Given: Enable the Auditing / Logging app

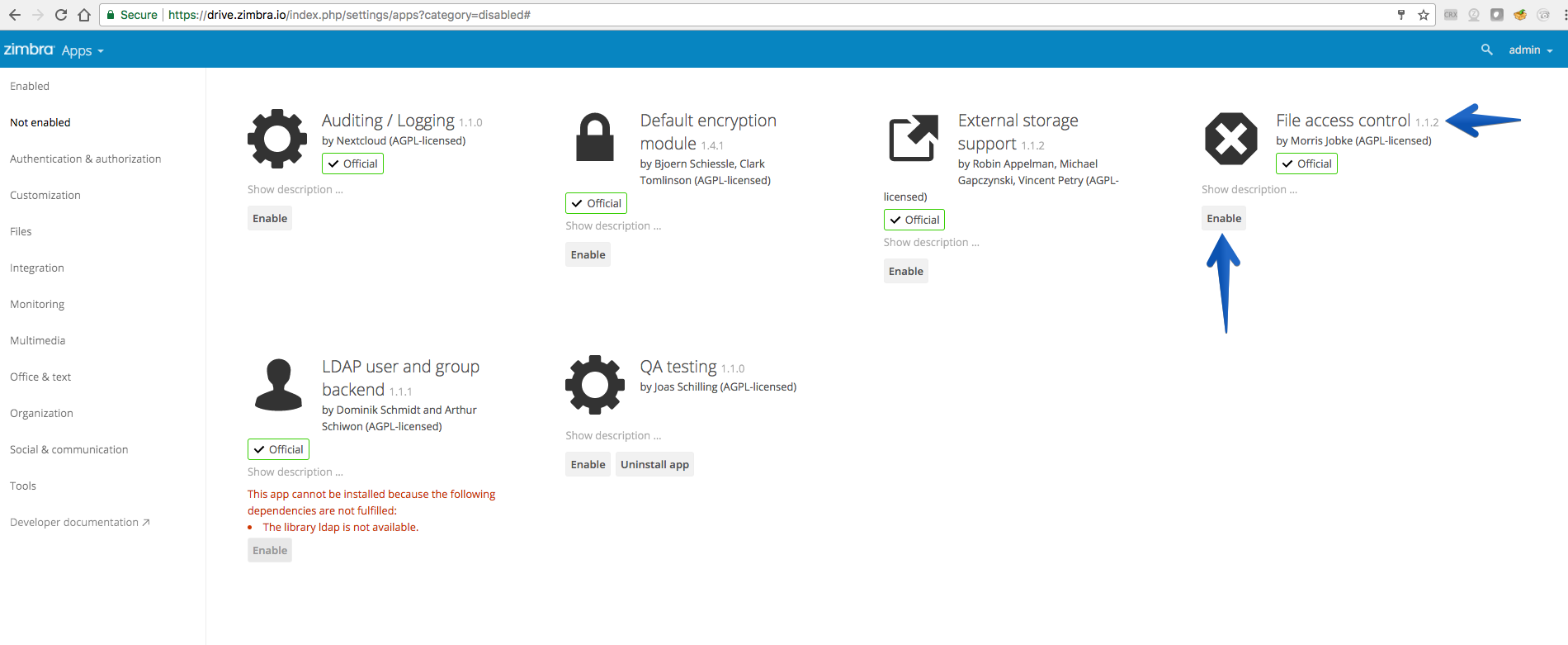Looking at the screenshot, I should [x=270, y=218].
